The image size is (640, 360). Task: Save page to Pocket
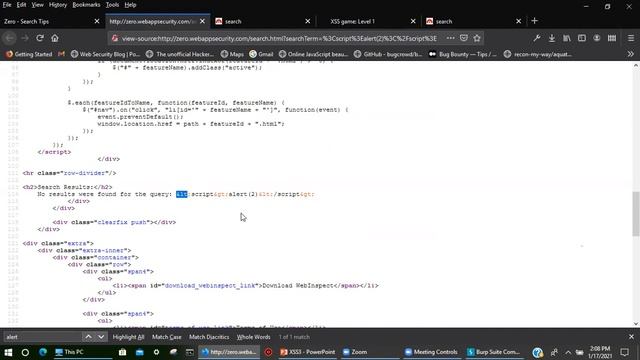point(464,38)
